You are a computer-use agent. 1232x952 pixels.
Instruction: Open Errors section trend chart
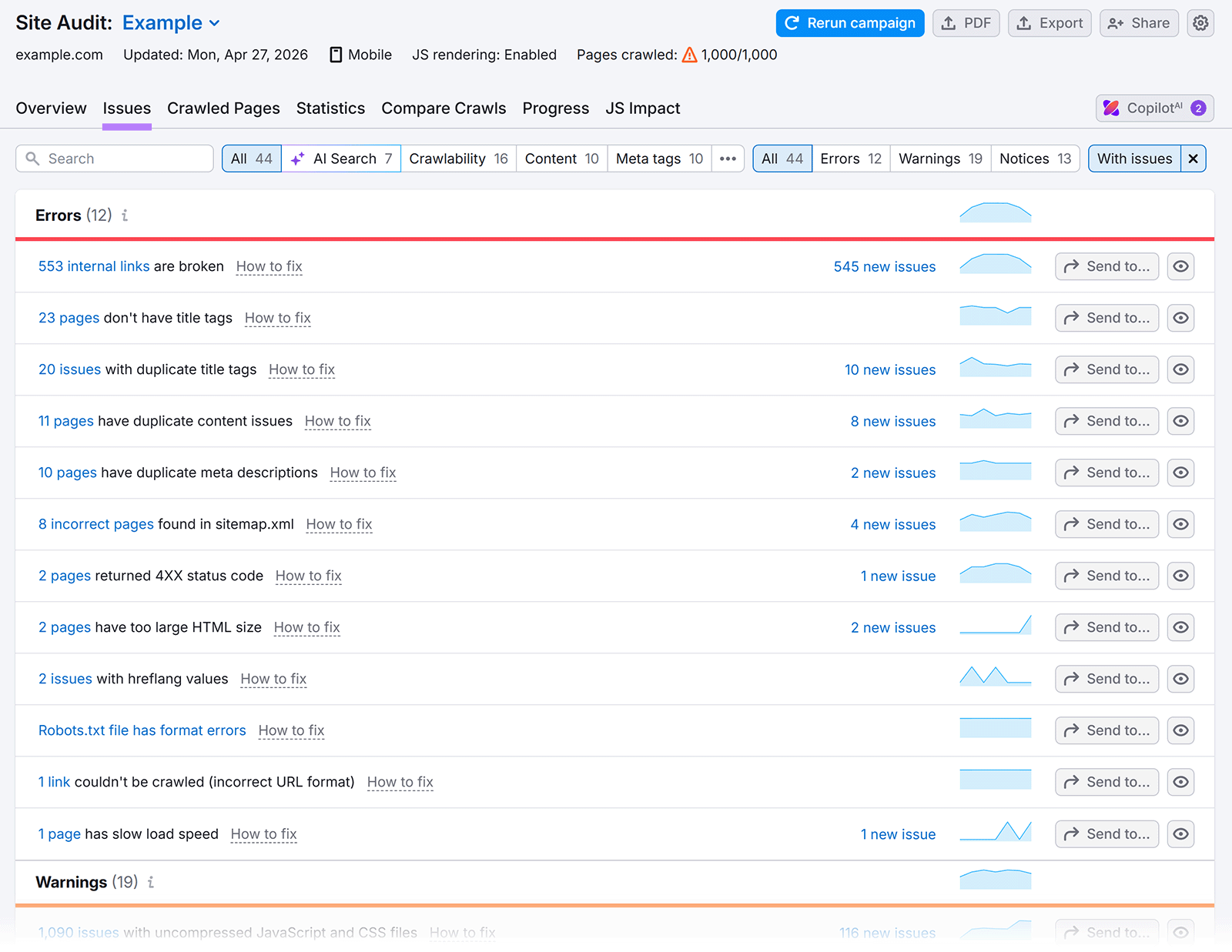(x=996, y=214)
